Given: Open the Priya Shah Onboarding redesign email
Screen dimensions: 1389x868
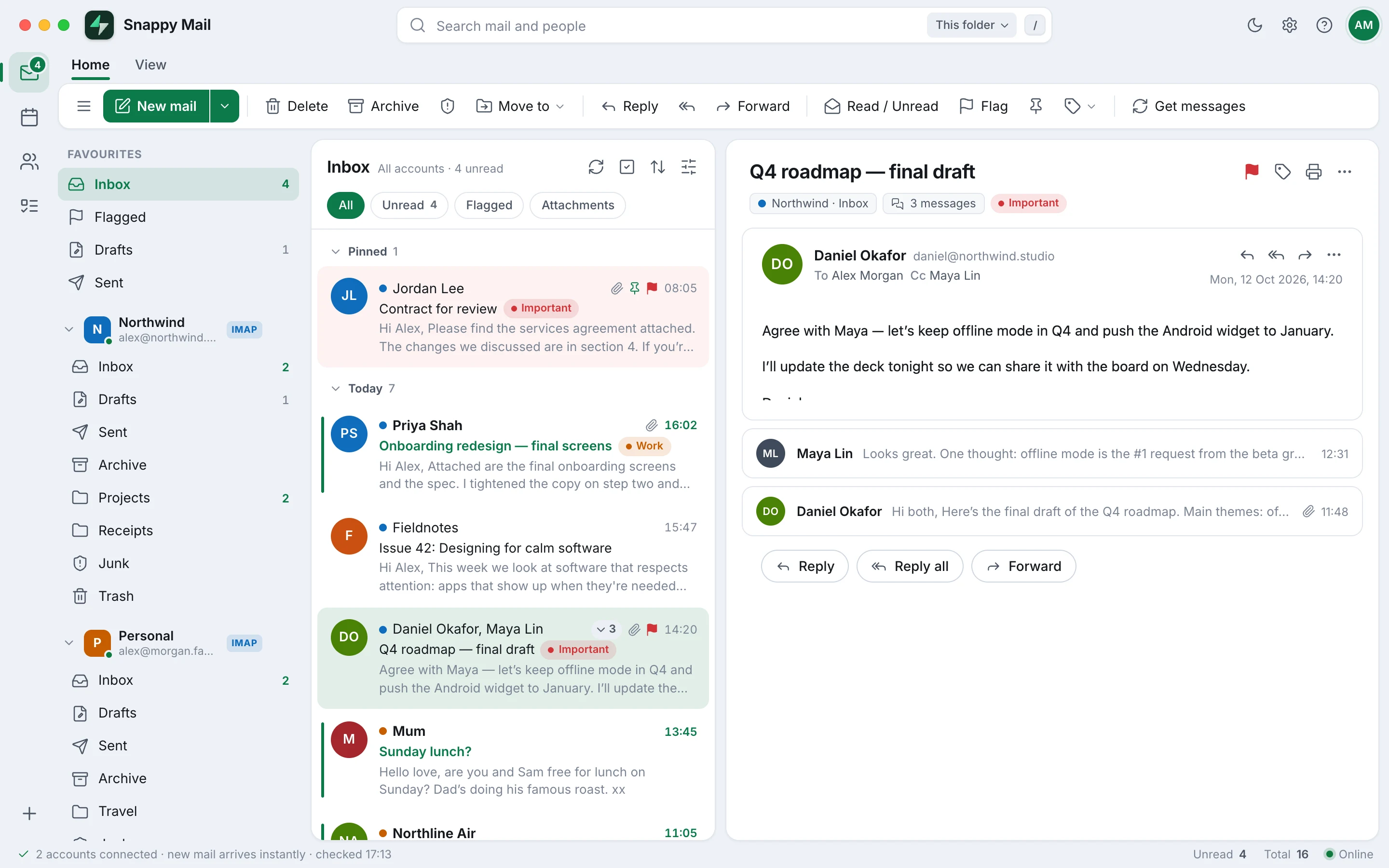Looking at the screenshot, I should pyautogui.click(x=513, y=454).
